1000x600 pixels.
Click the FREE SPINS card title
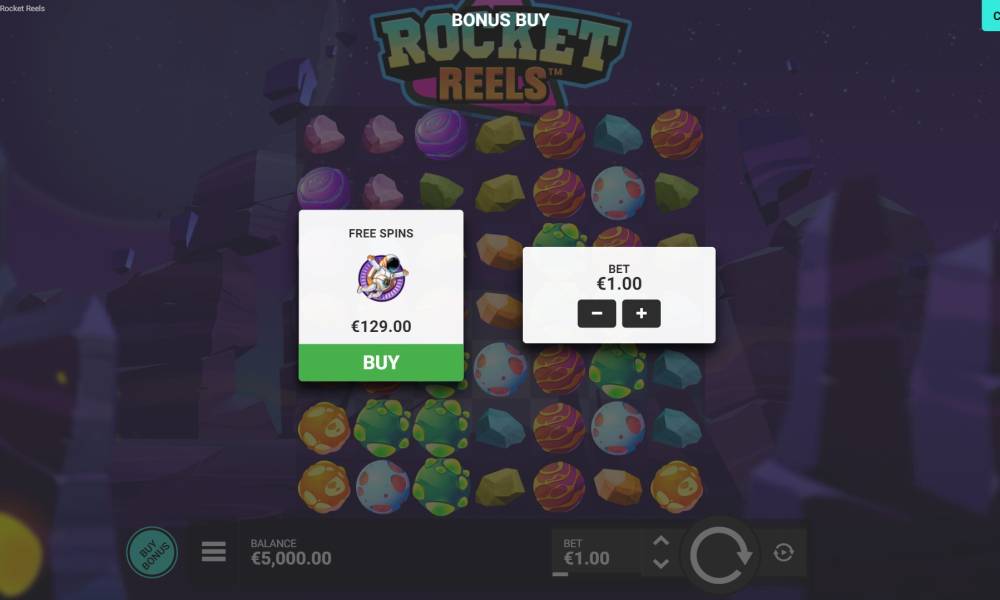pos(381,233)
